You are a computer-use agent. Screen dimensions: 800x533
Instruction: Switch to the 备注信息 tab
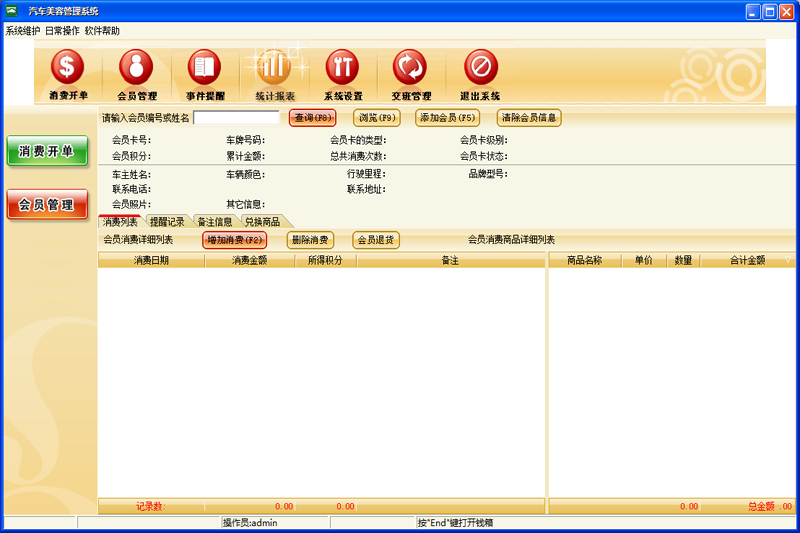(x=215, y=222)
